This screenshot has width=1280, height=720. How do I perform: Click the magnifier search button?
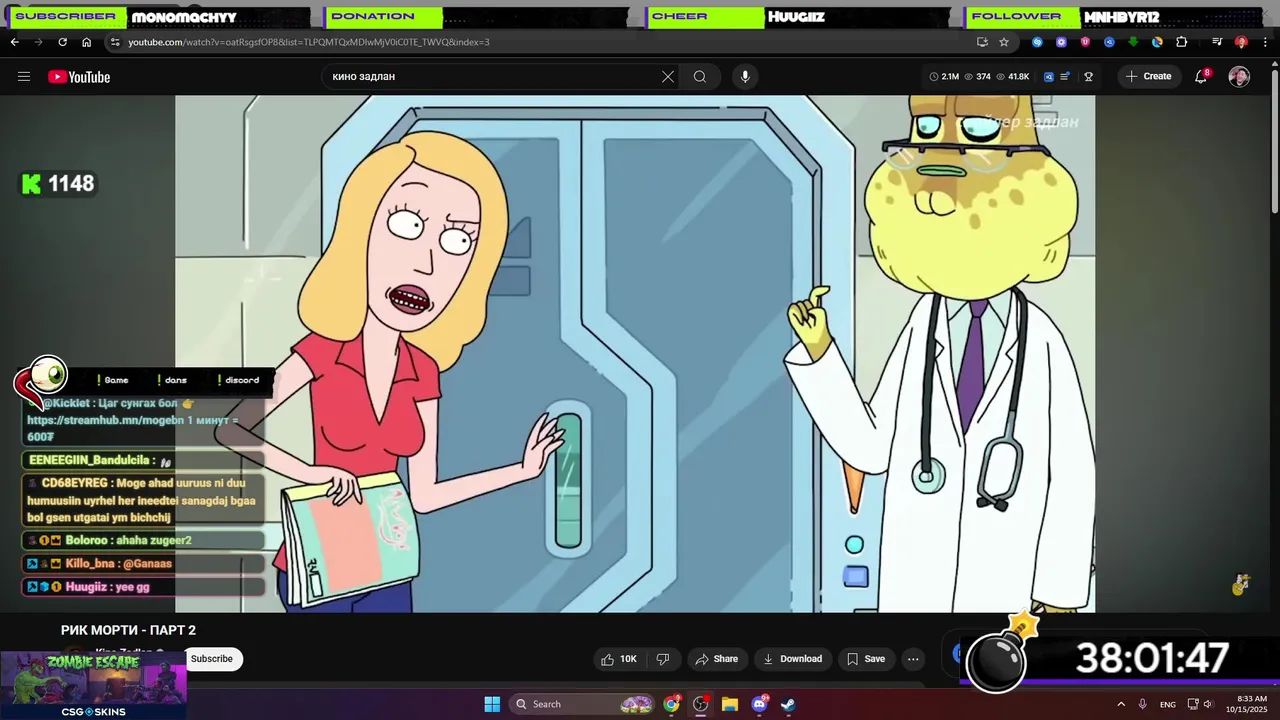(x=700, y=76)
